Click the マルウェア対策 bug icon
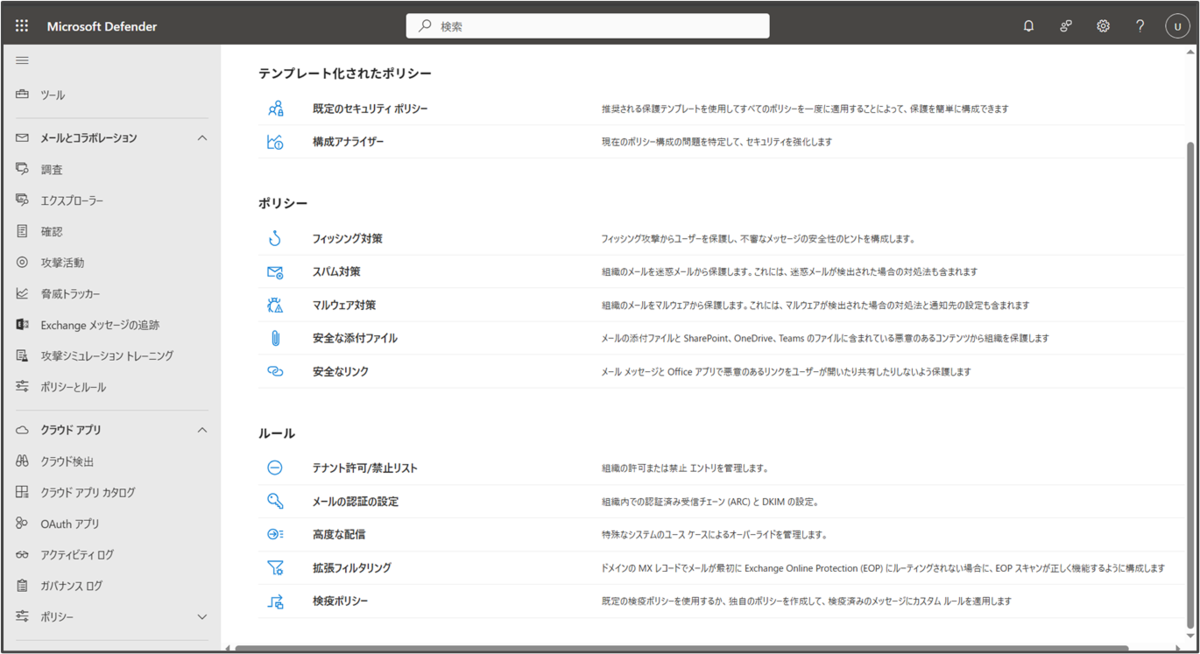The width and height of the screenshot is (1200, 654). (x=275, y=305)
